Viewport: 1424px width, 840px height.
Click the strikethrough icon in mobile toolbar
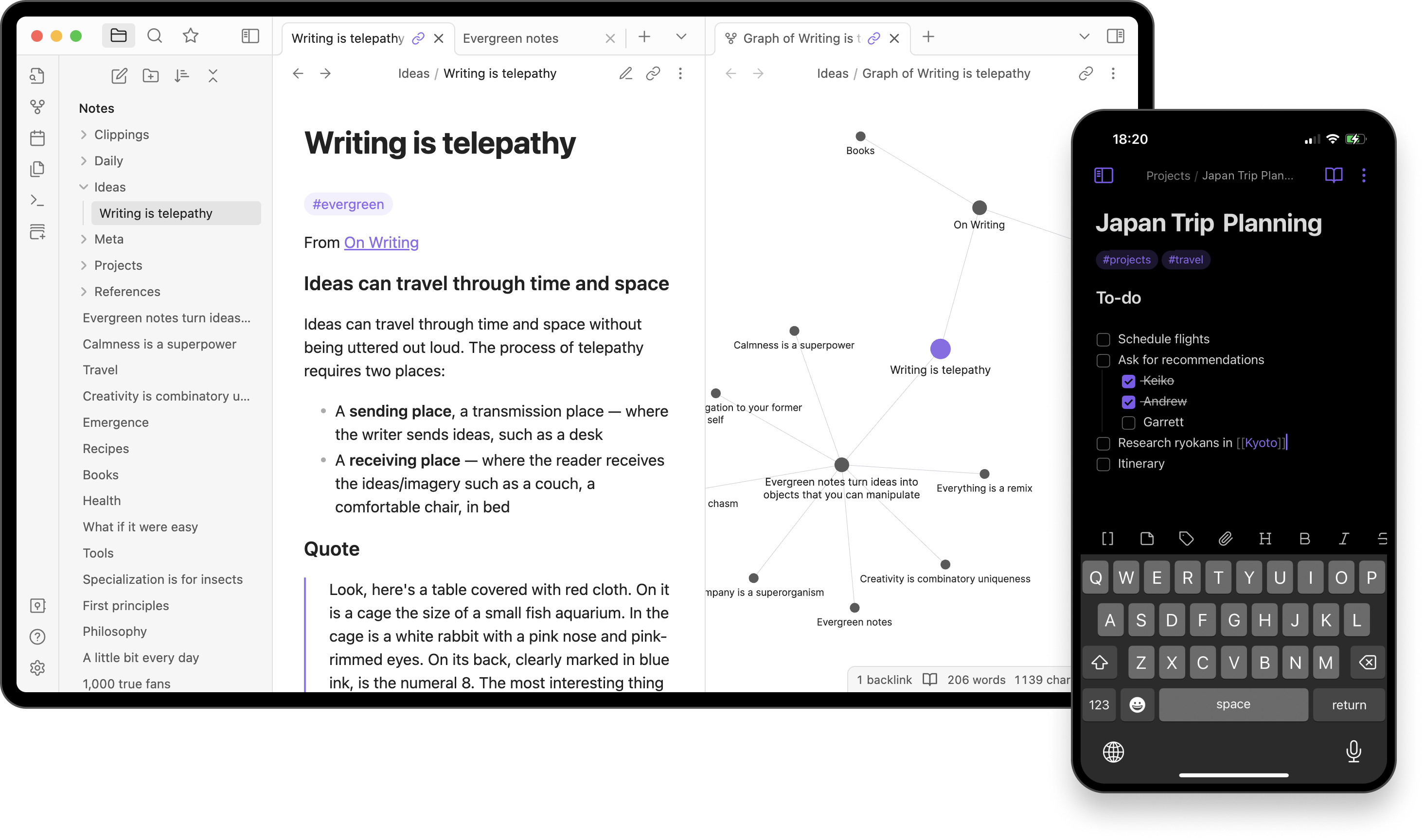(1383, 539)
